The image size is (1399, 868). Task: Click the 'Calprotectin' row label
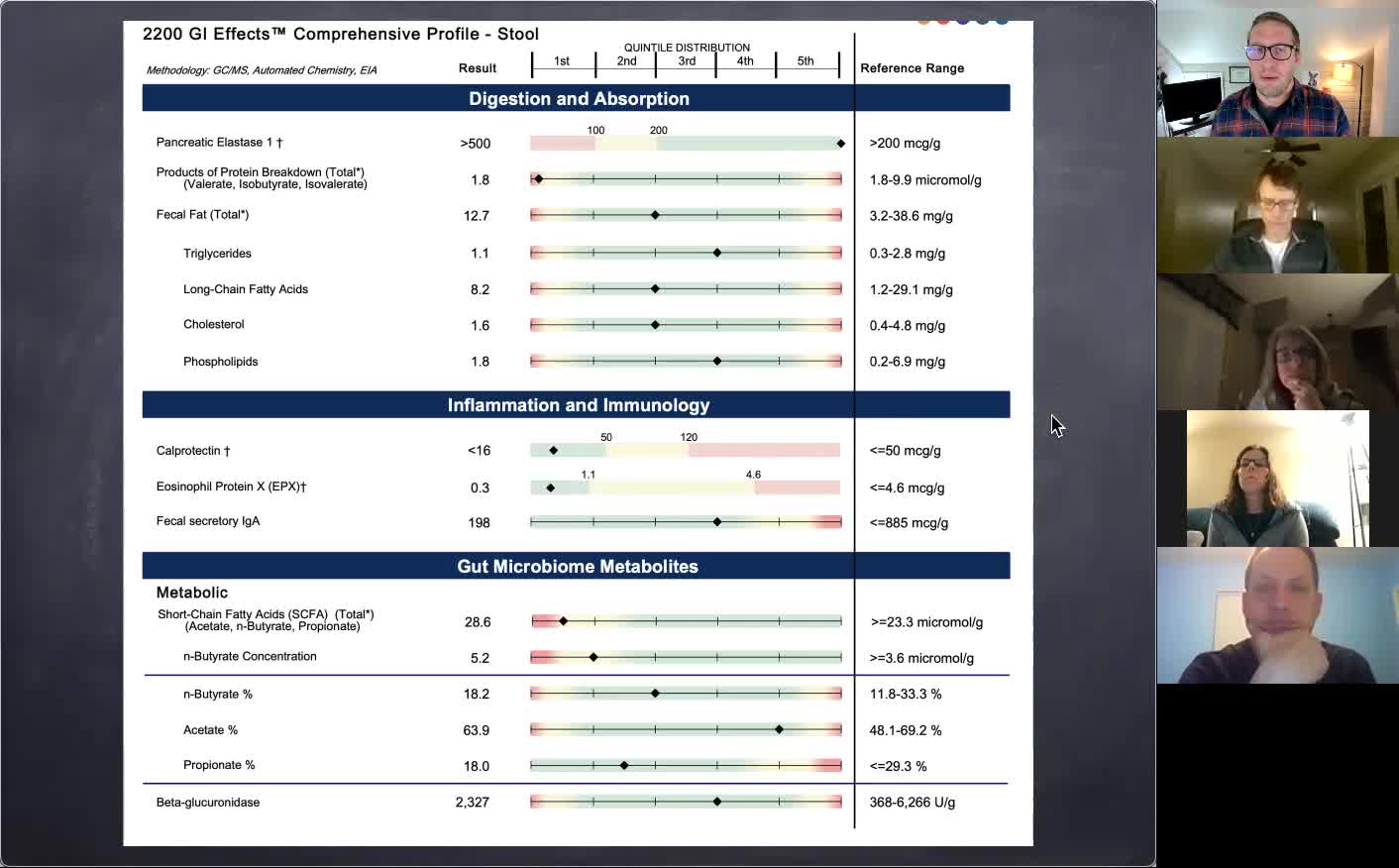point(193,451)
